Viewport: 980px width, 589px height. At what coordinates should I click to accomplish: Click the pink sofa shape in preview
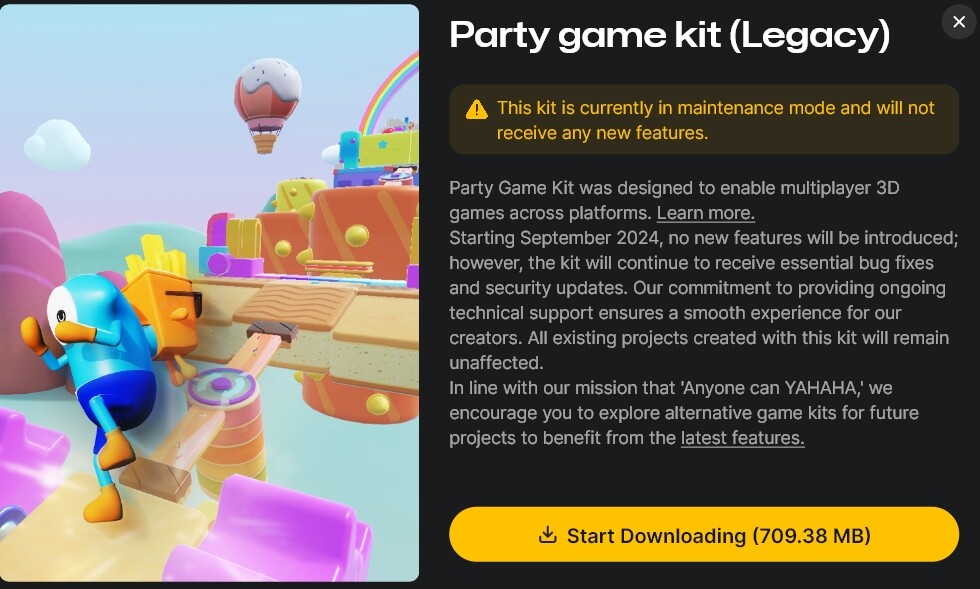275,531
